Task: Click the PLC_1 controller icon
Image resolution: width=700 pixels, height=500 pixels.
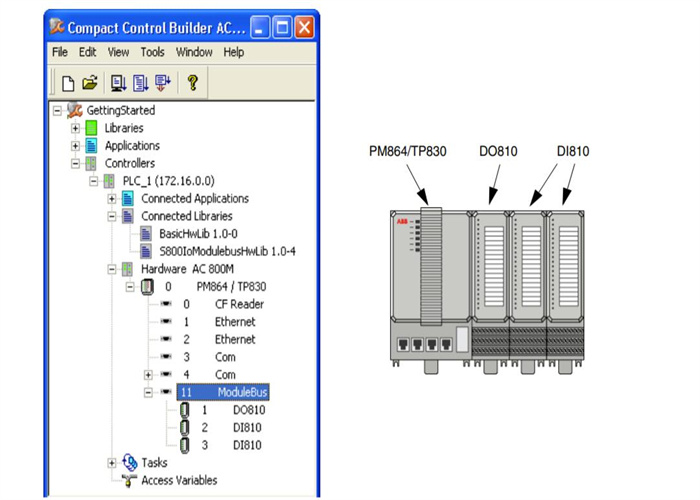Action: point(109,181)
